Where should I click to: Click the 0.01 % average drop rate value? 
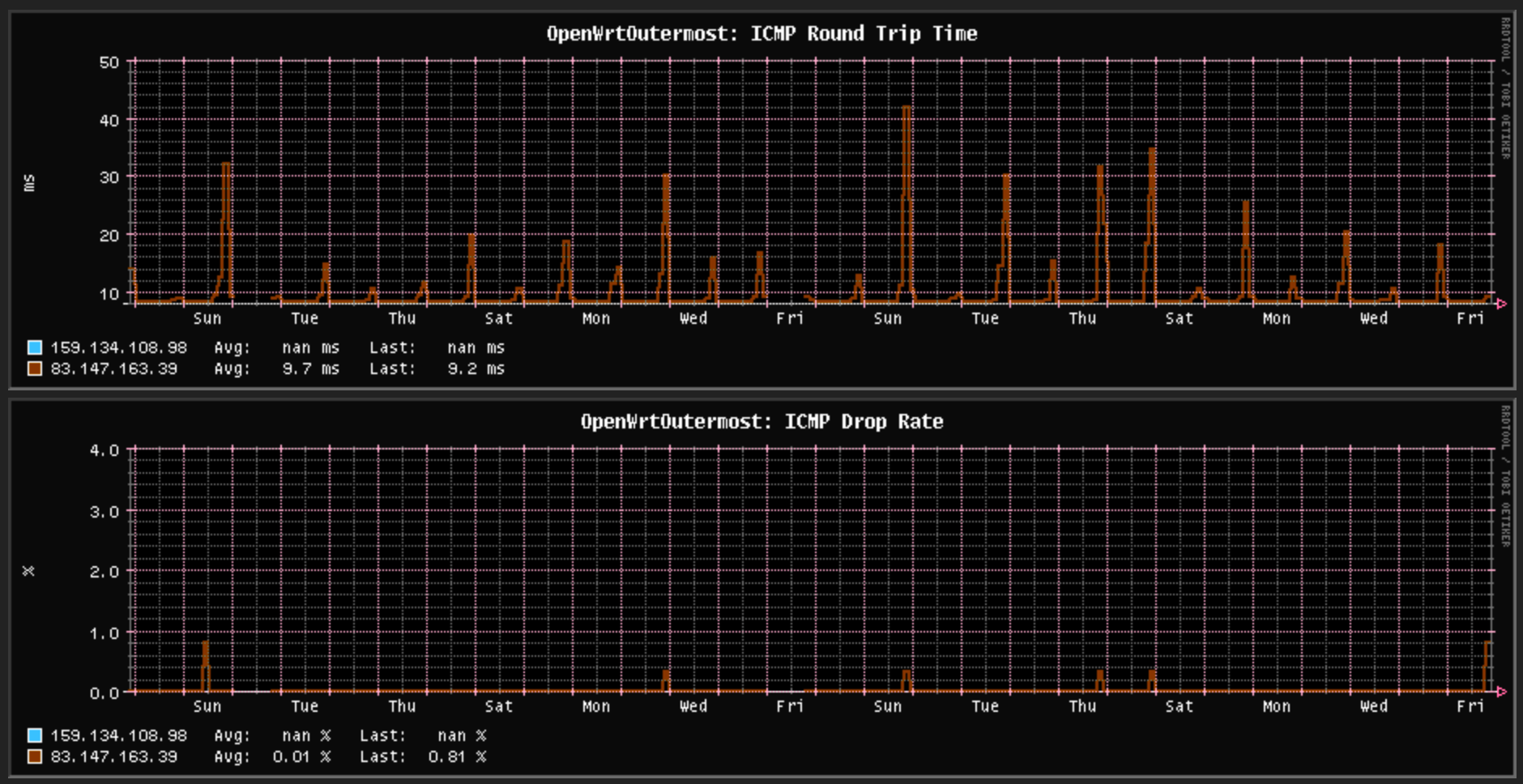pyautogui.click(x=301, y=756)
